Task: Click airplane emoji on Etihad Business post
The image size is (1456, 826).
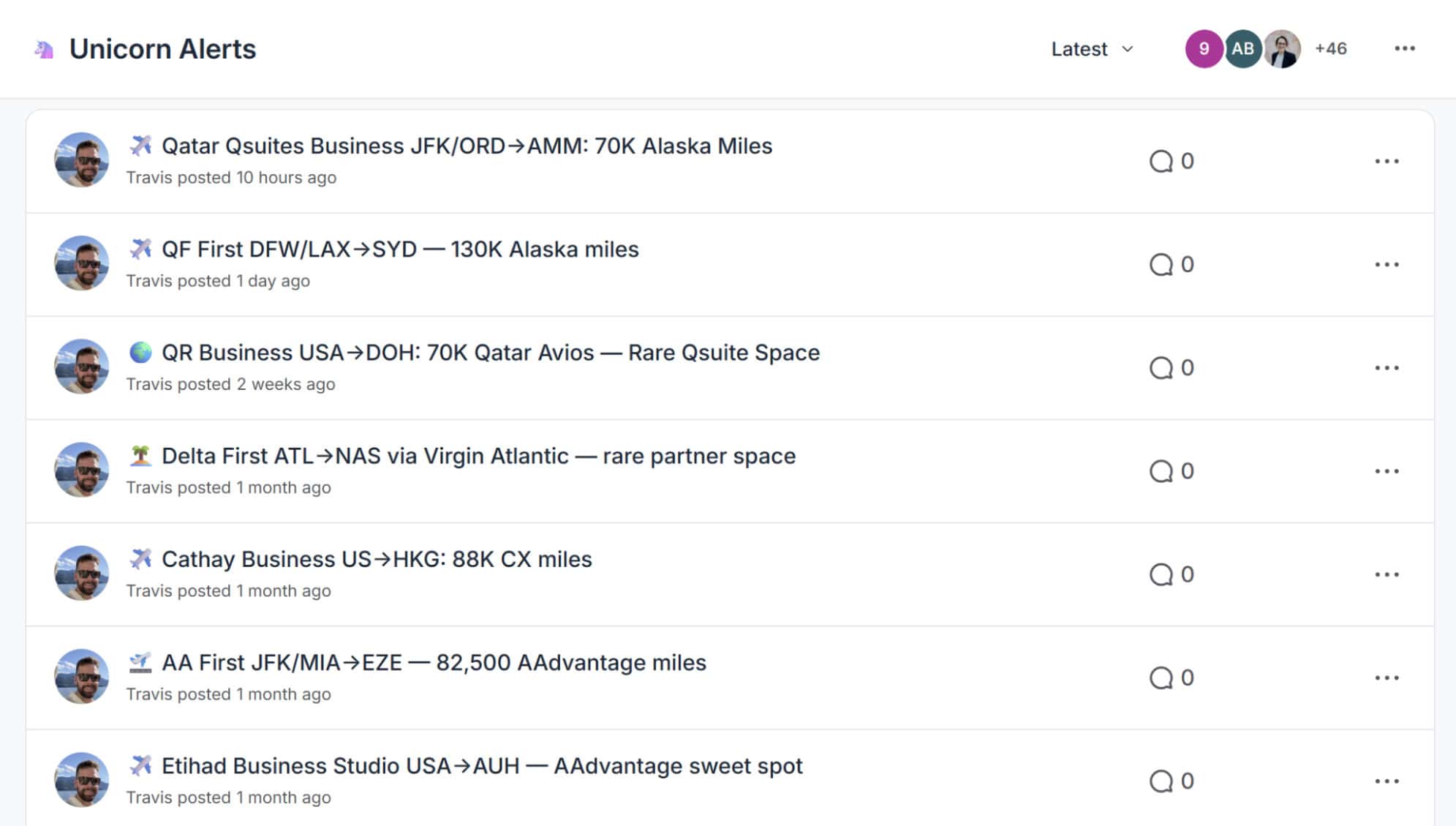Action: (140, 765)
